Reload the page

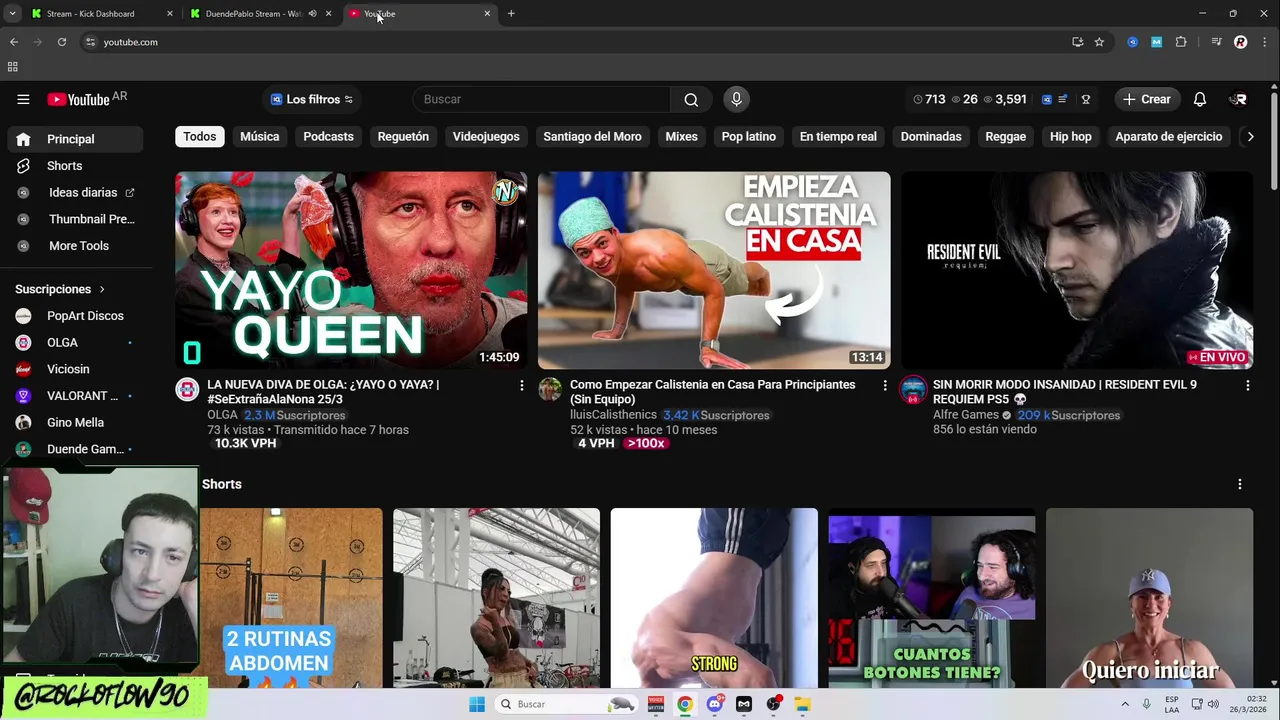tap(62, 42)
